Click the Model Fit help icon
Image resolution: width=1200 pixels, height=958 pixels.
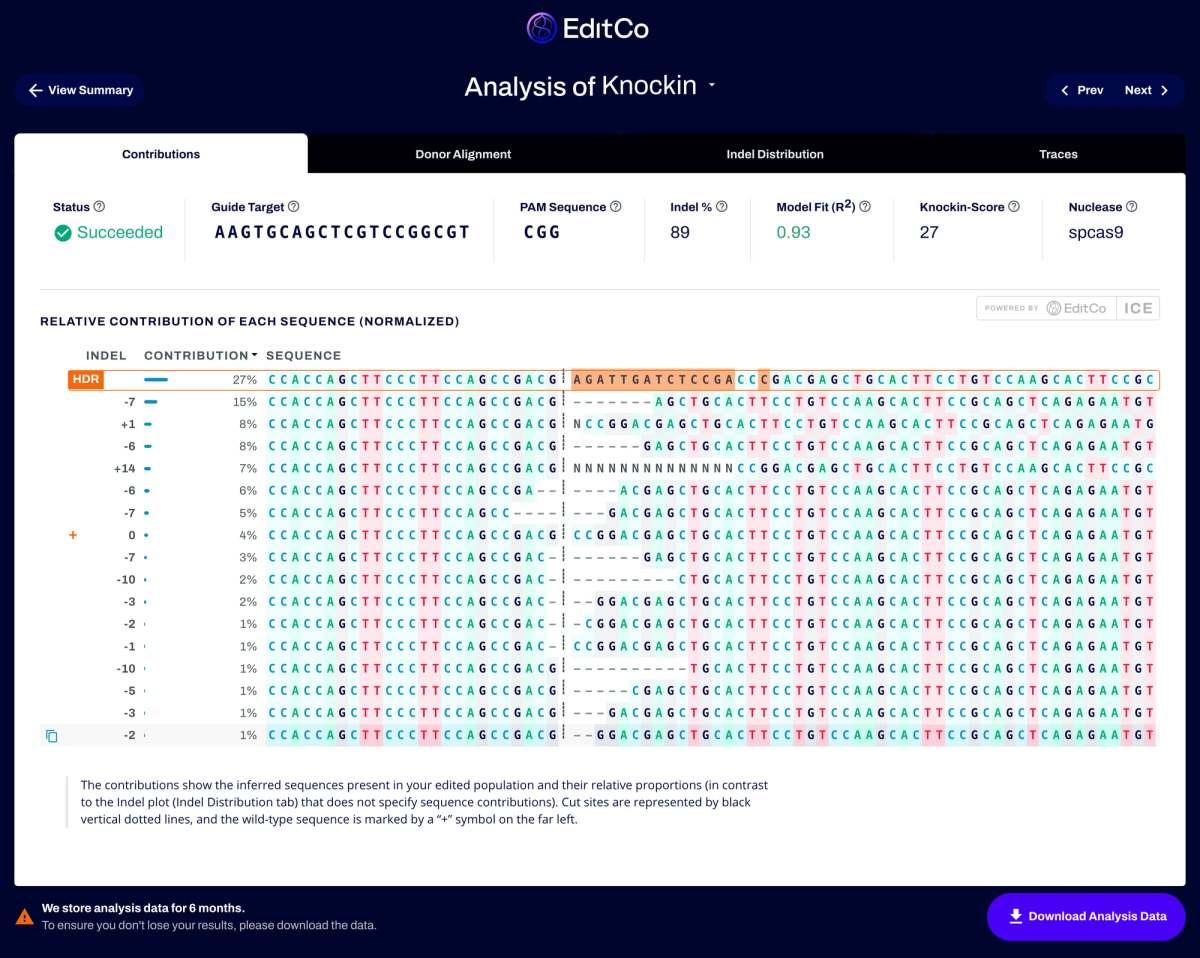pyautogui.click(x=865, y=207)
